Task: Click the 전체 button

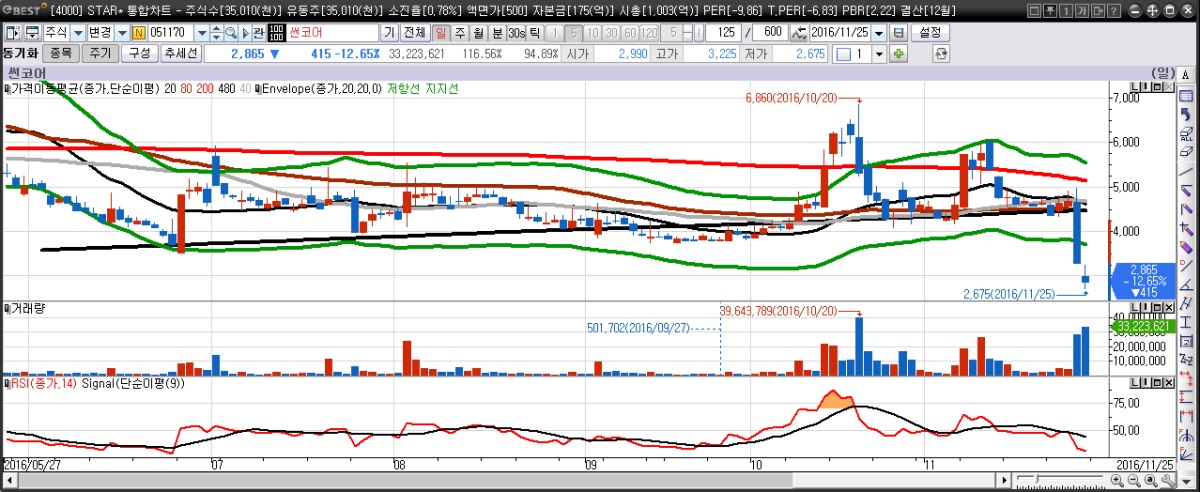Action: click(414, 33)
